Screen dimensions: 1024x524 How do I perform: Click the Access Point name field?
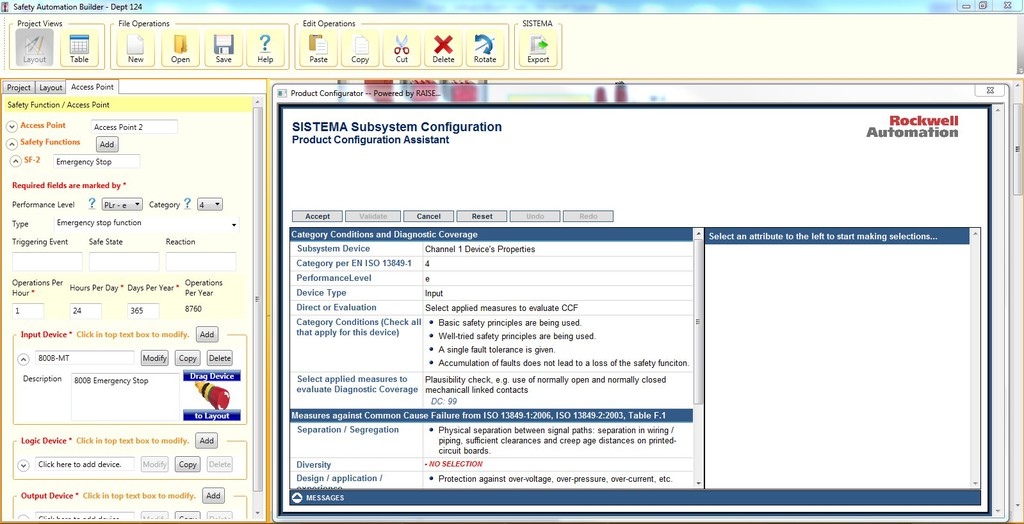[134, 127]
